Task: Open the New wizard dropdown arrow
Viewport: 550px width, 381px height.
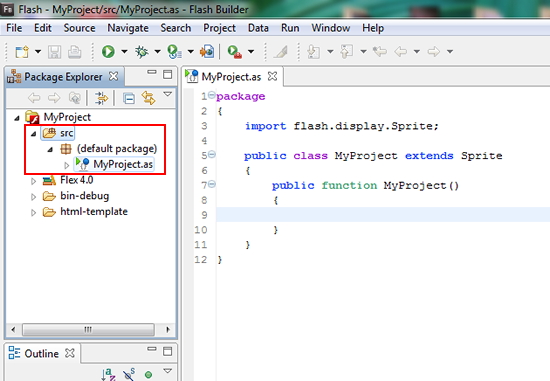Action: coord(38,52)
